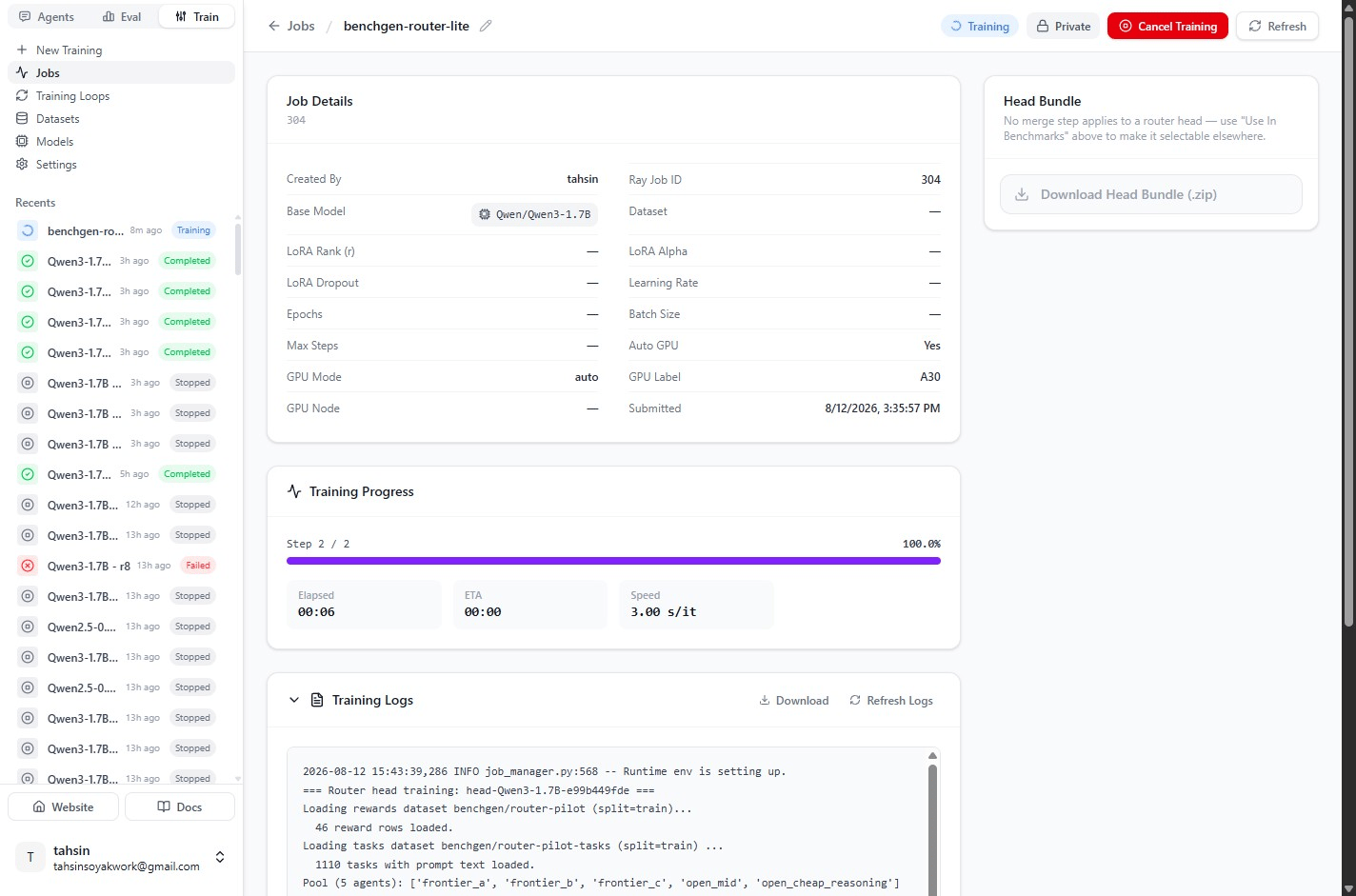Image resolution: width=1356 pixels, height=896 pixels.
Task: Click the Training Logs document icon
Action: tap(318, 700)
